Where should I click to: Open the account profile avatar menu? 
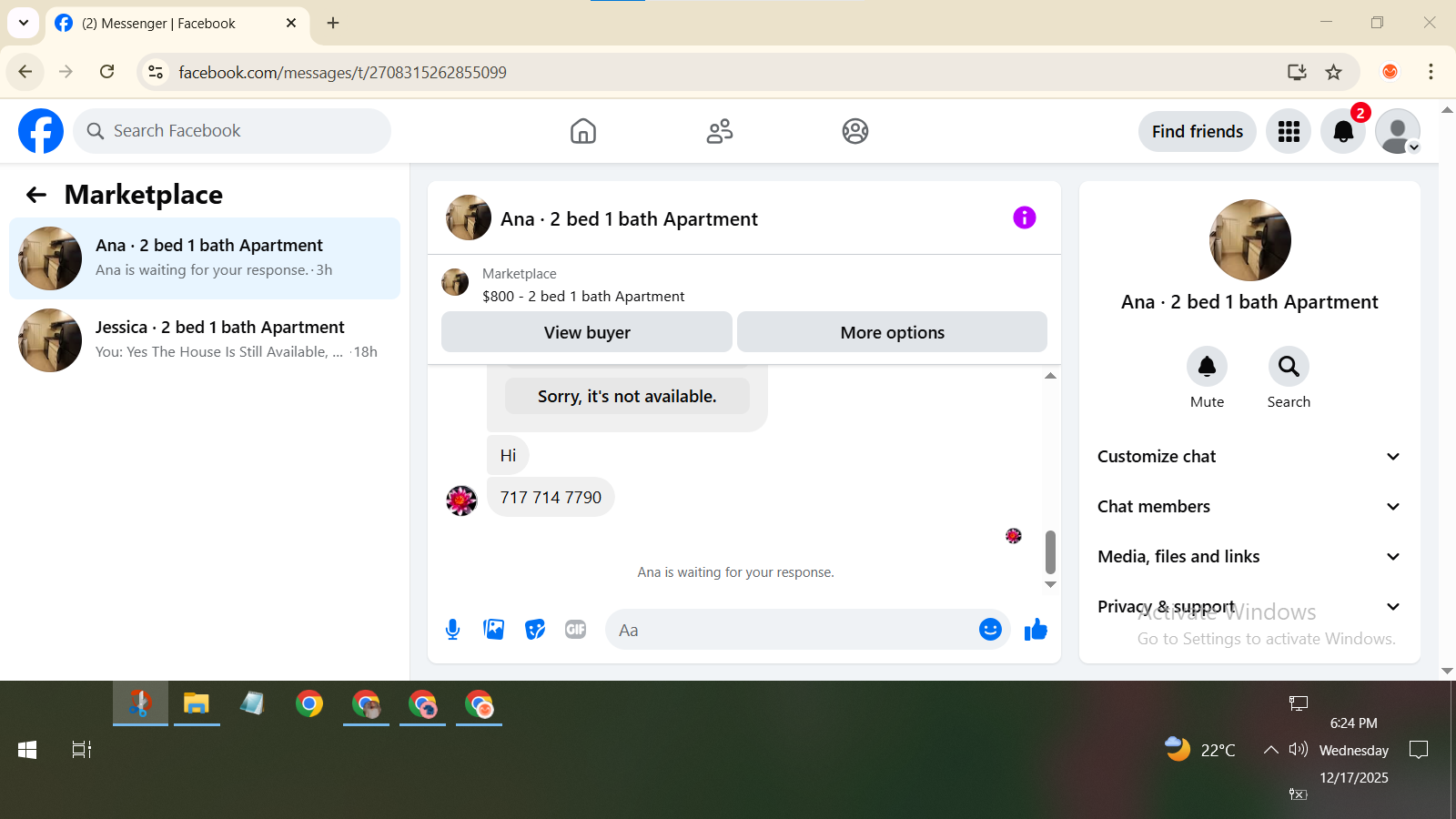(x=1398, y=131)
